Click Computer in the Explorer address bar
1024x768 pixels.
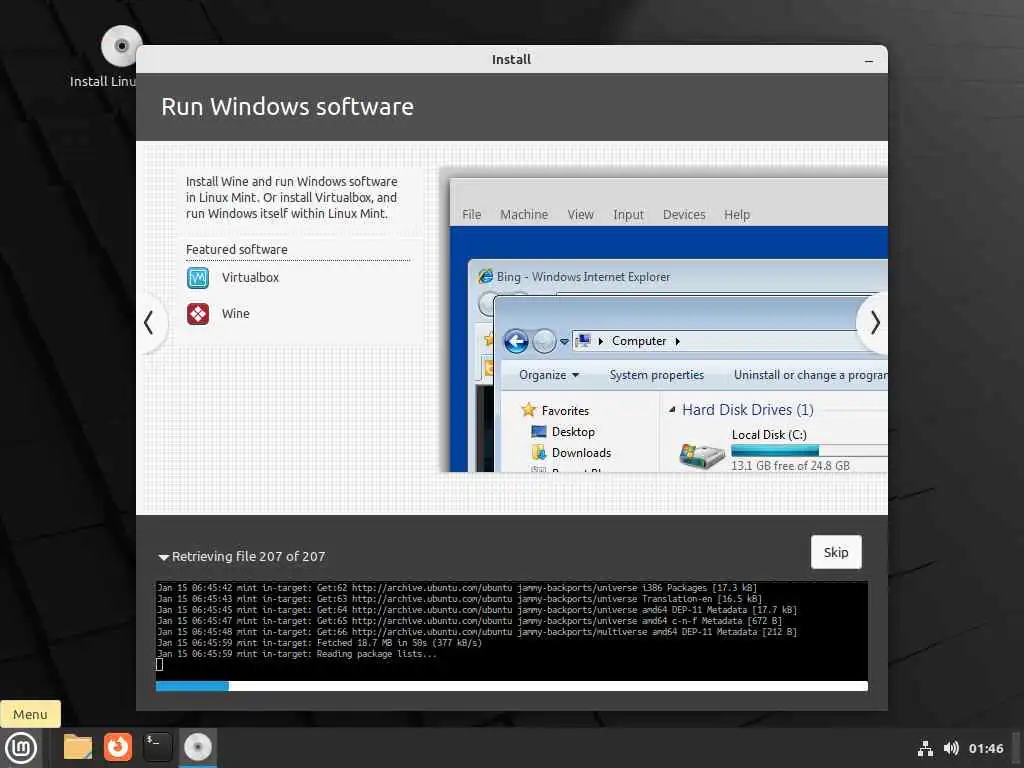tap(639, 341)
